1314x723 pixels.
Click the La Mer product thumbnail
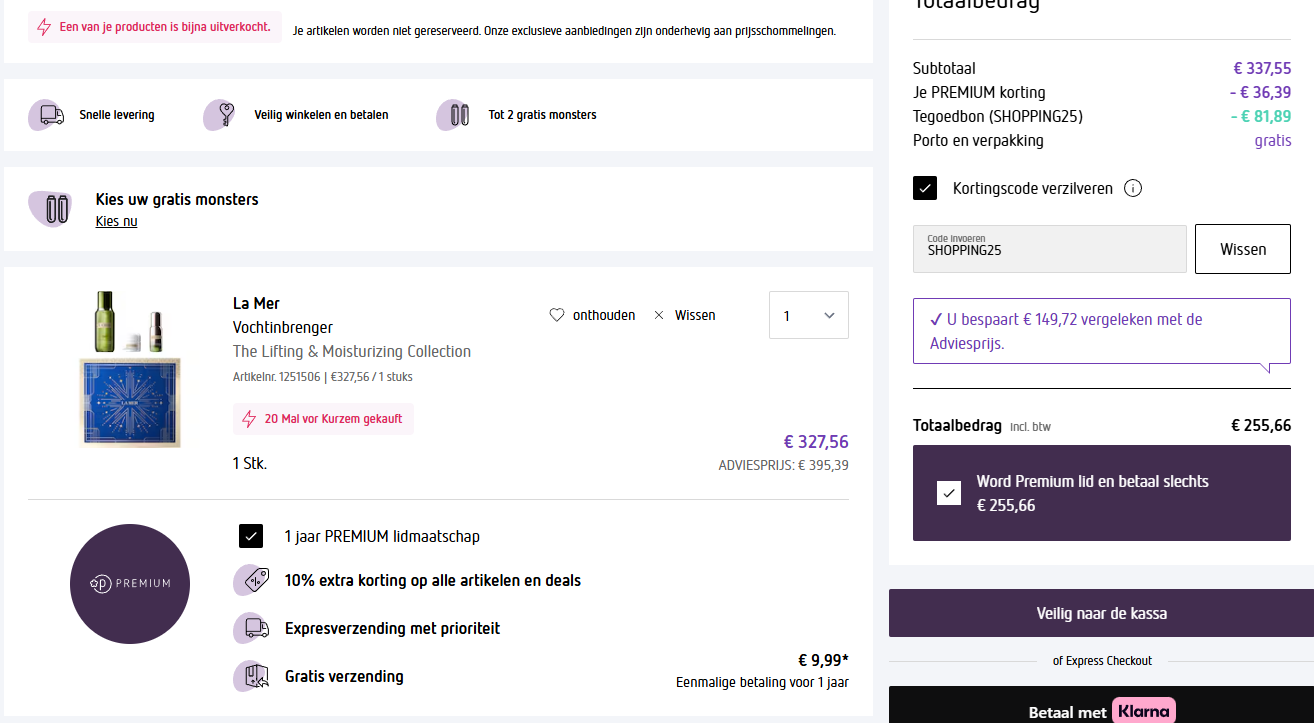click(130, 367)
